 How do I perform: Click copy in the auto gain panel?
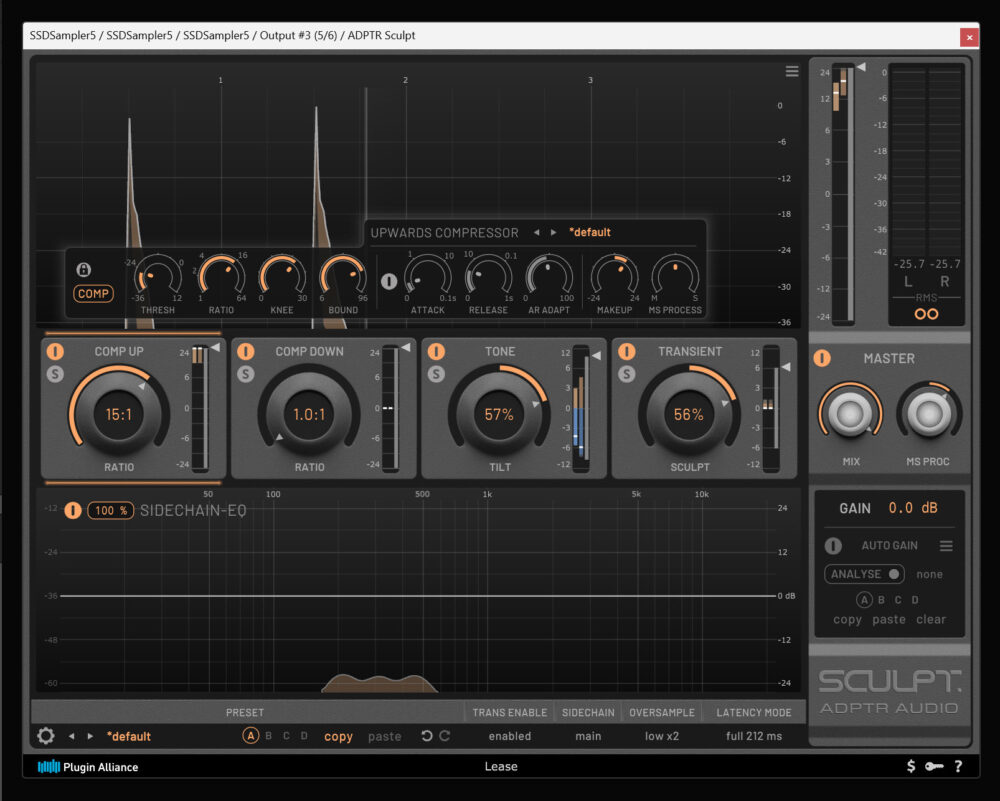tap(847, 619)
